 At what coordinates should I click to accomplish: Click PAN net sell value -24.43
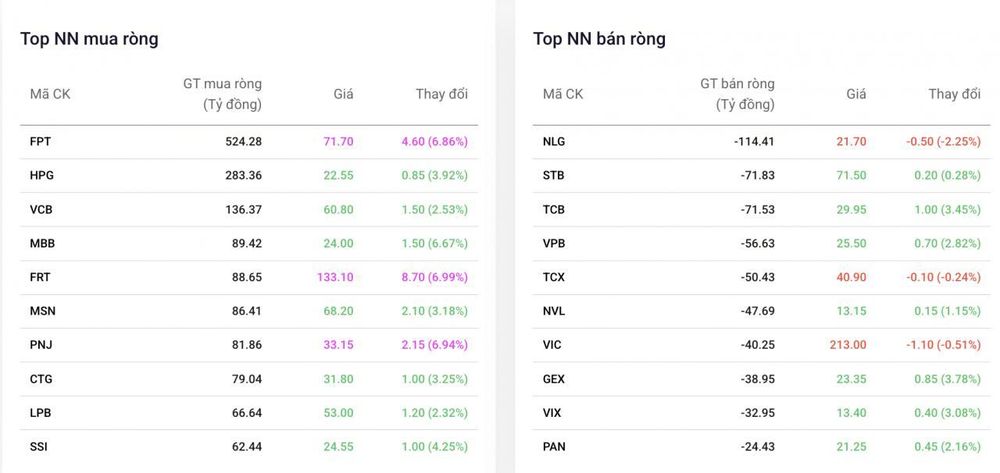pyautogui.click(x=758, y=447)
